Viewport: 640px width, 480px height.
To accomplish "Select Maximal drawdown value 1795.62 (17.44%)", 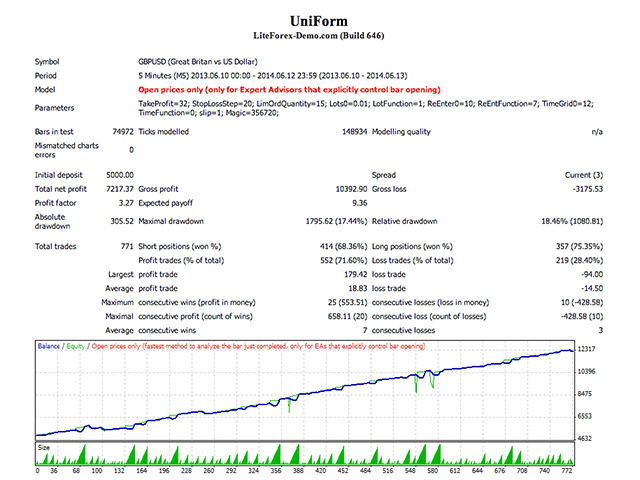I will [336, 221].
